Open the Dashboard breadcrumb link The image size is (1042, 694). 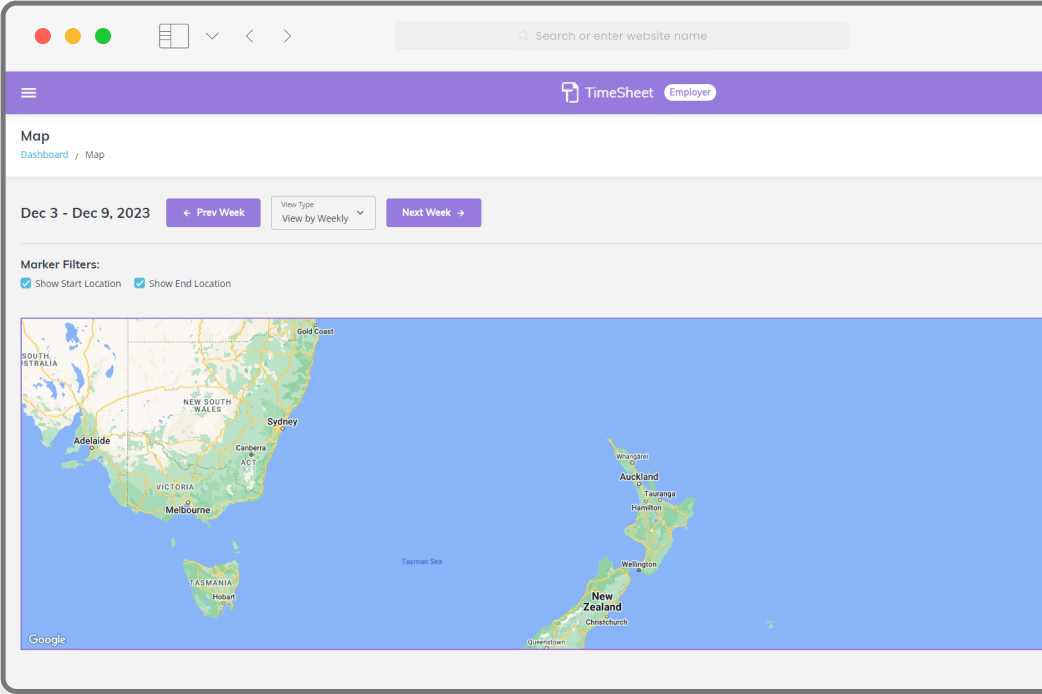point(44,154)
